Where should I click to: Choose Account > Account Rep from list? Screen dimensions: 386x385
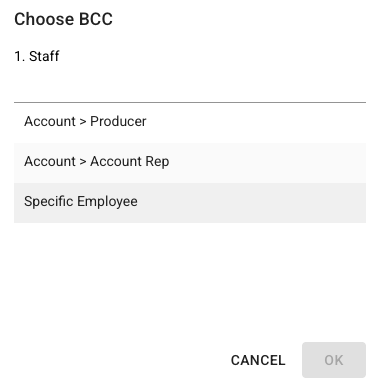(190, 163)
